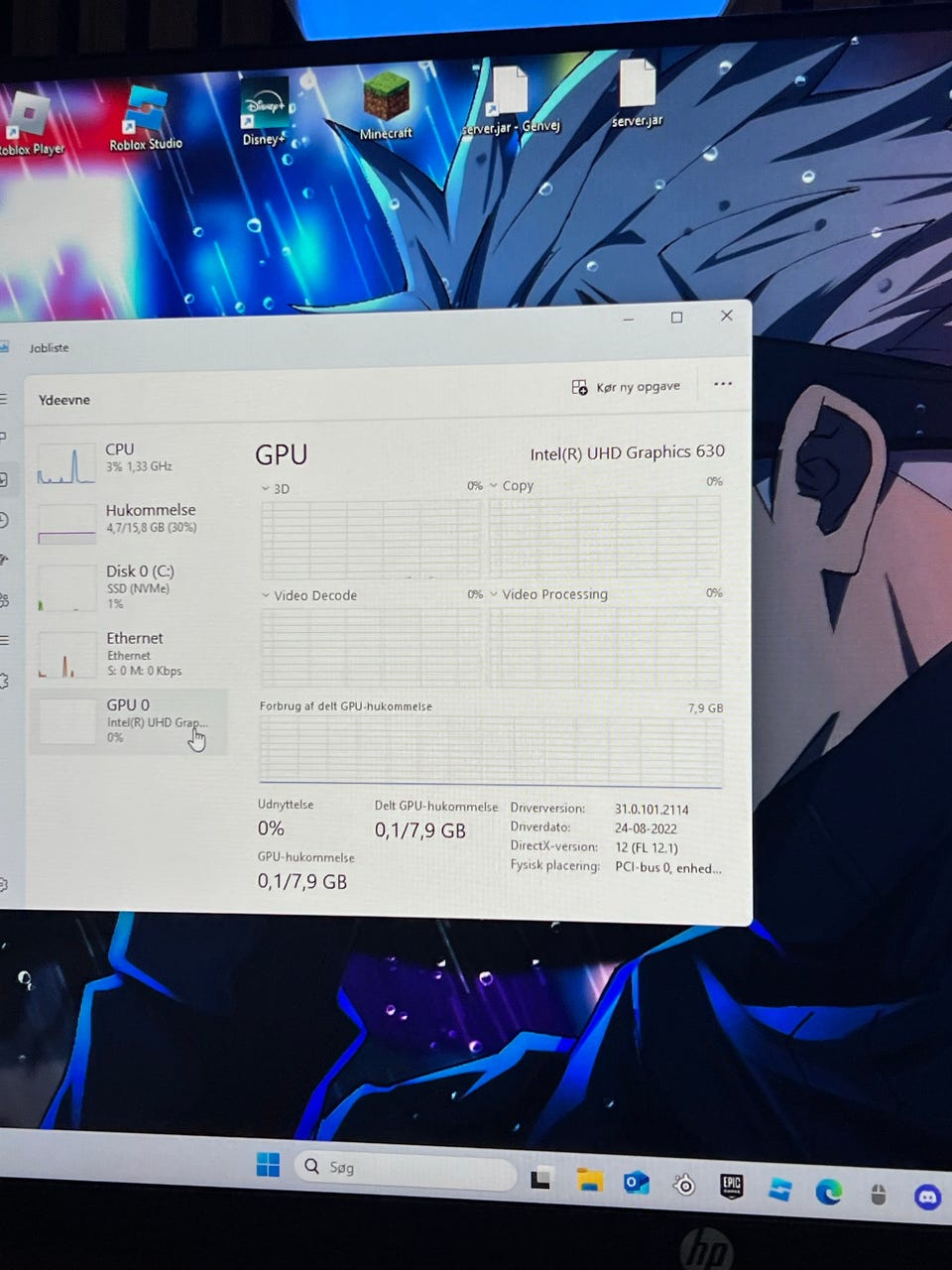Select the server.jar - Genvej shortcut
The height and width of the screenshot is (1270, 952).
[x=512, y=100]
